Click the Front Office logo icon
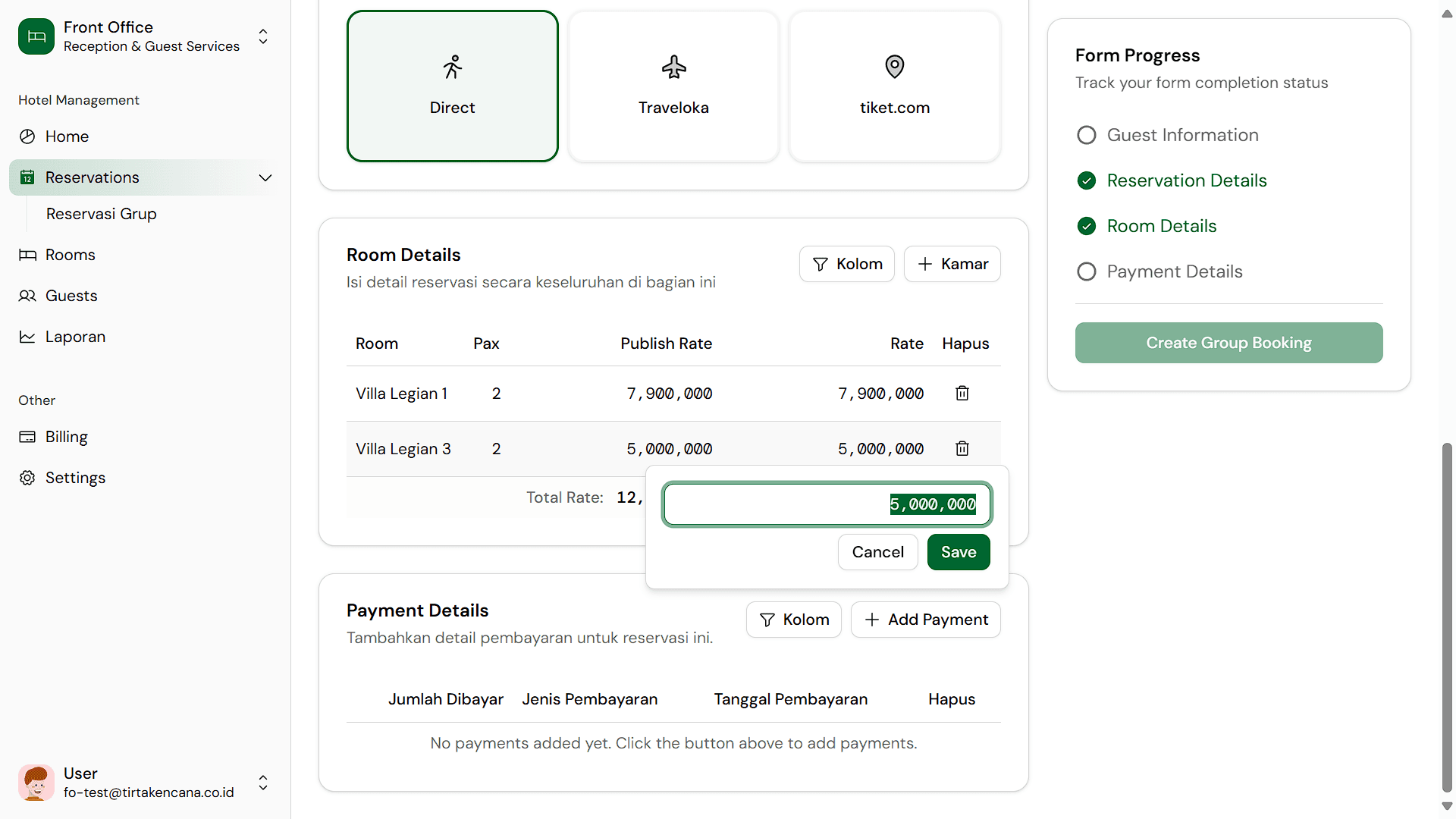The image size is (1456, 819). coord(36,36)
